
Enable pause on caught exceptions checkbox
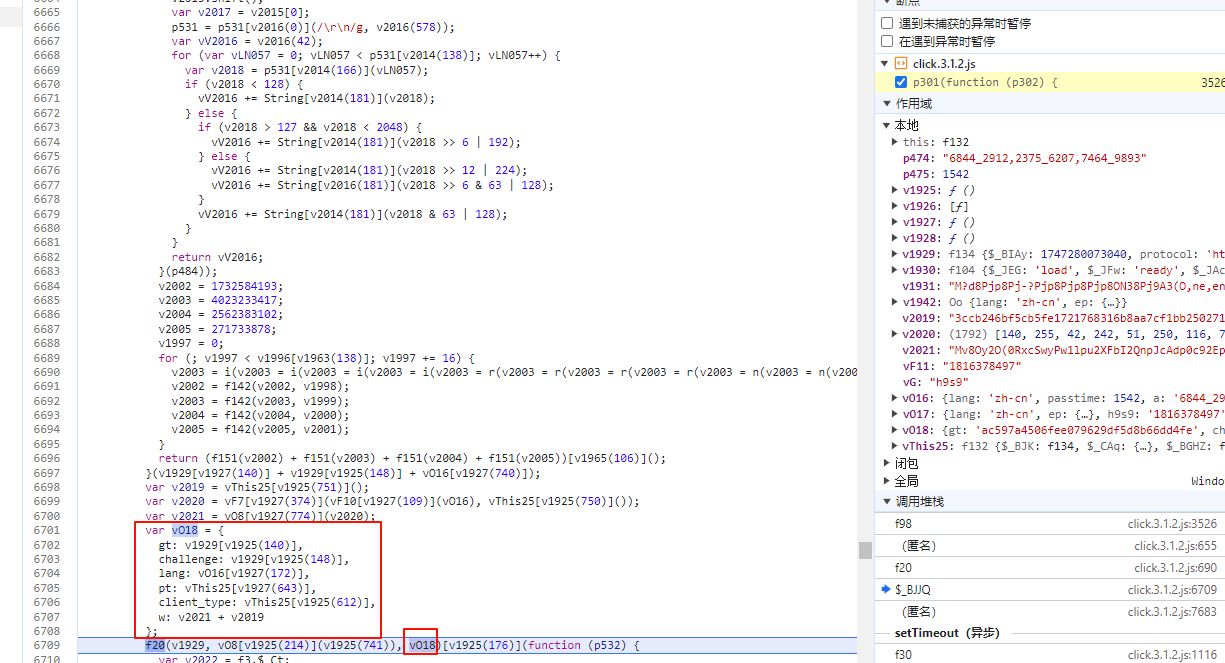(887, 42)
